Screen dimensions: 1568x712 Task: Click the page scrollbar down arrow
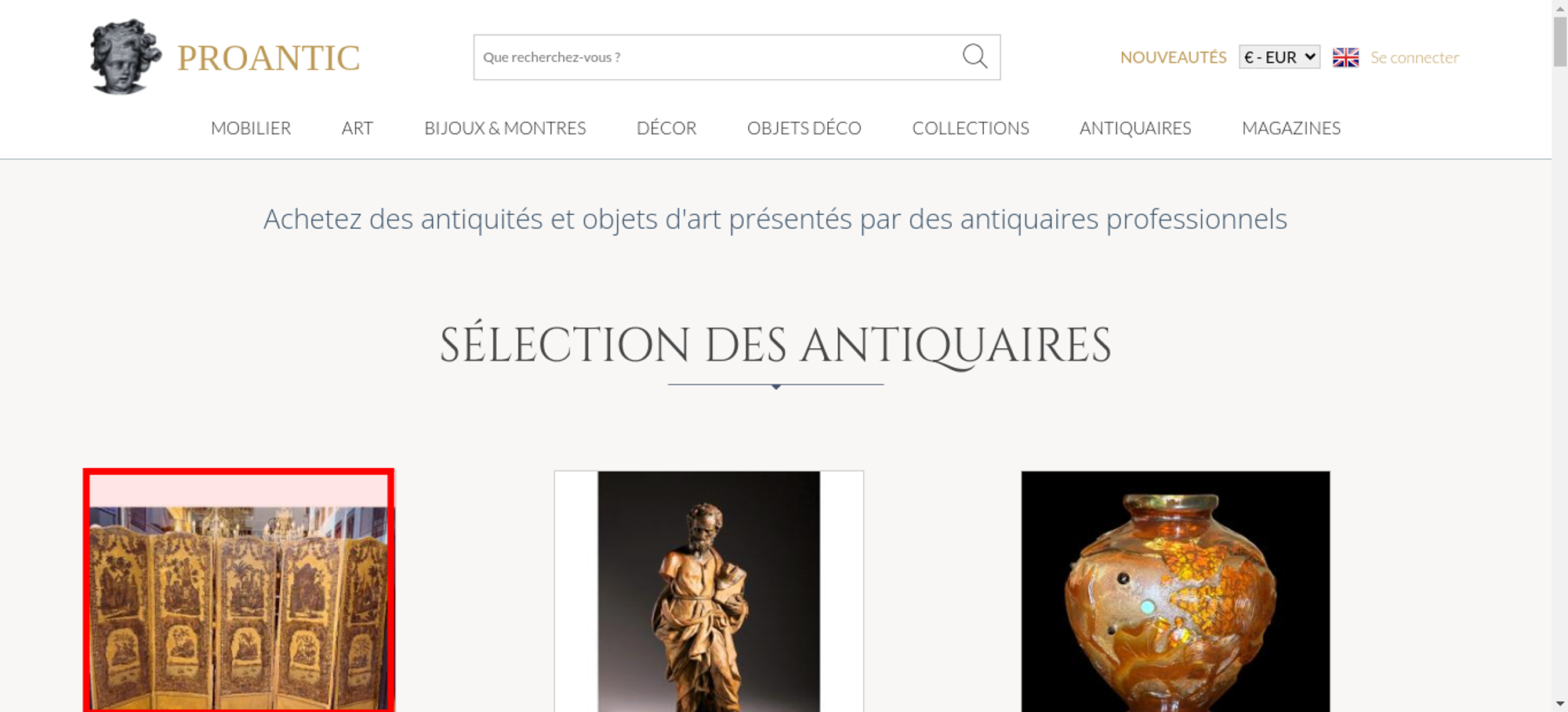click(1560, 704)
